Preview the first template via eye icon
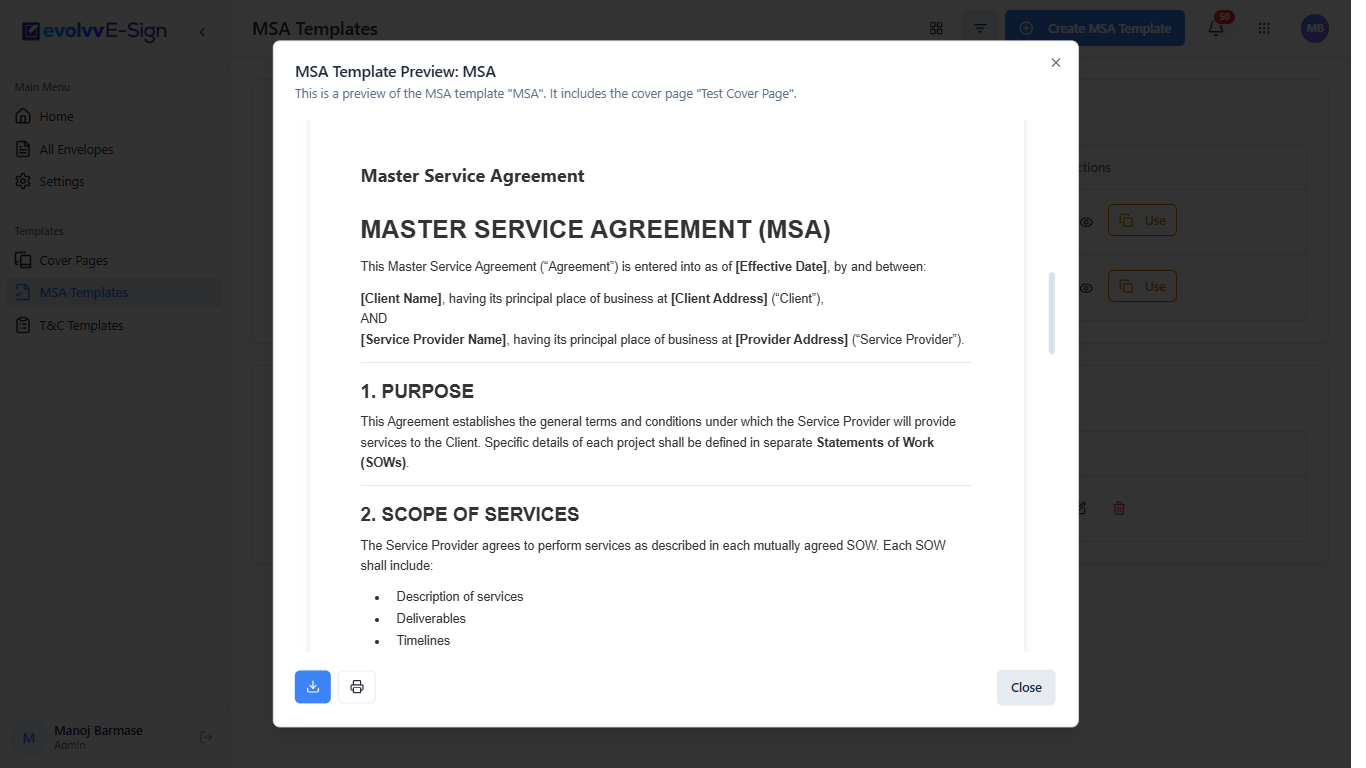Screen dimensions: 1366x768 click(1086, 222)
